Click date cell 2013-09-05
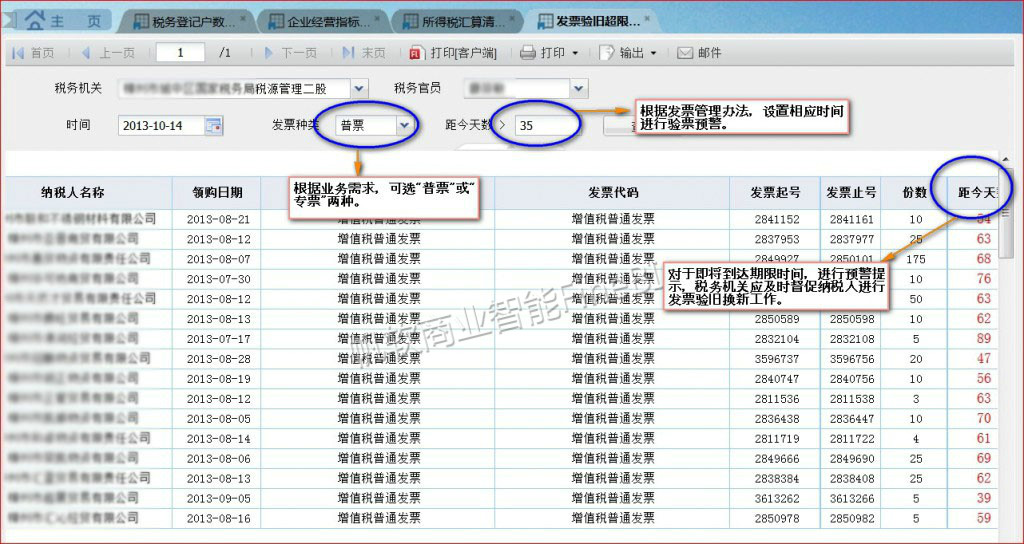The width and height of the screenshot is (1024, 544). click(x=218, y=498)
